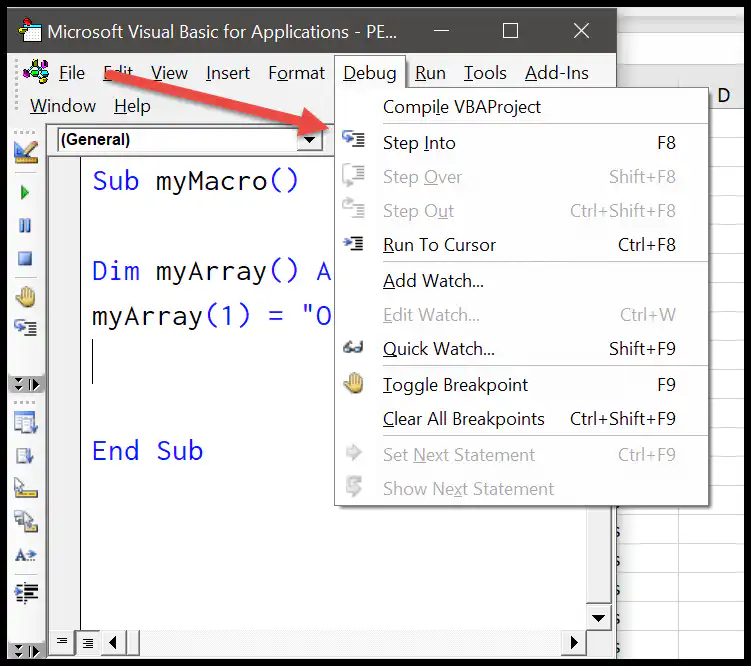Run the macro with green play icon
751x666 pixels.
tap(25, 193)
